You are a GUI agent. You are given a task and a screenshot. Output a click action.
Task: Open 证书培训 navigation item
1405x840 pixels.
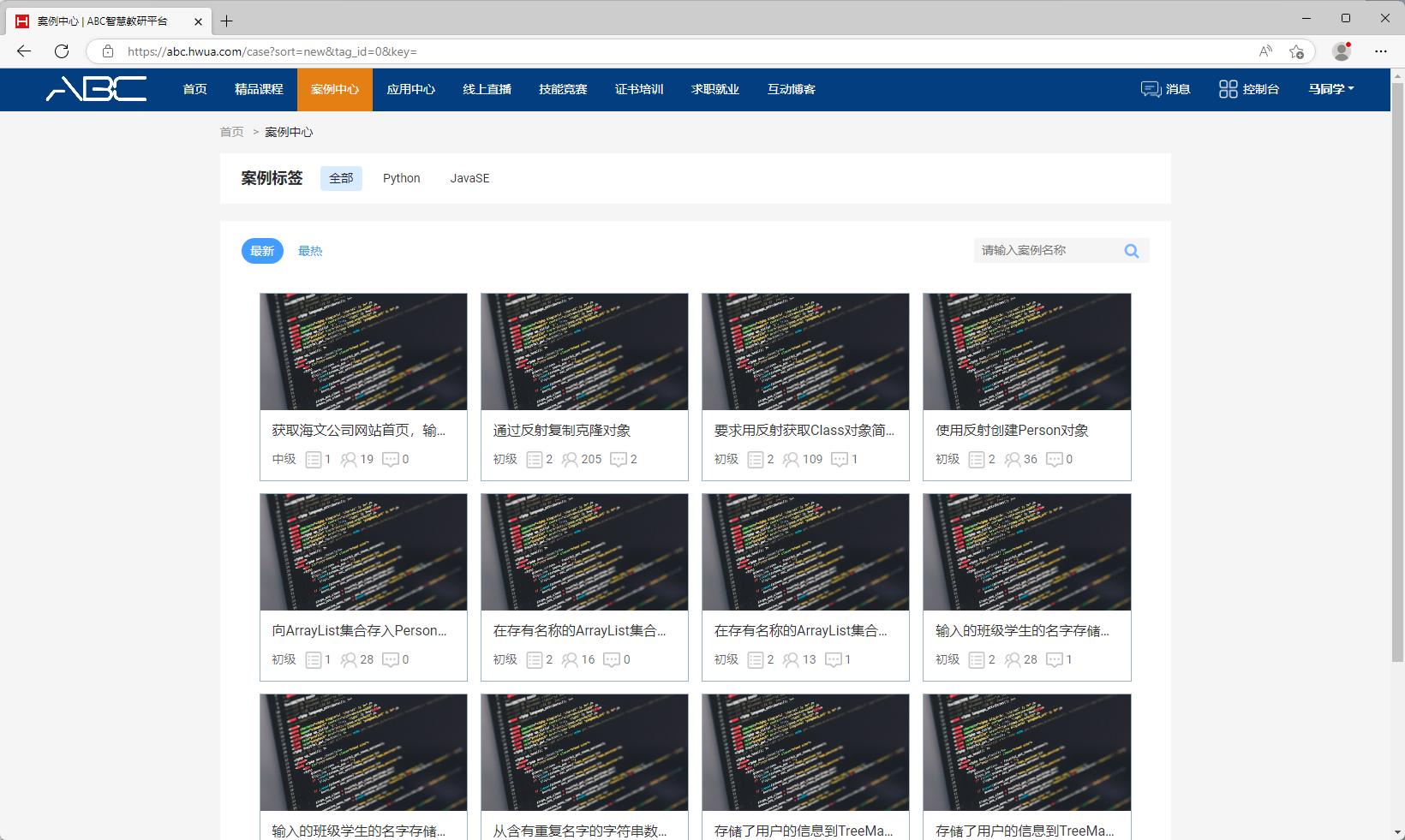[639, 89]
